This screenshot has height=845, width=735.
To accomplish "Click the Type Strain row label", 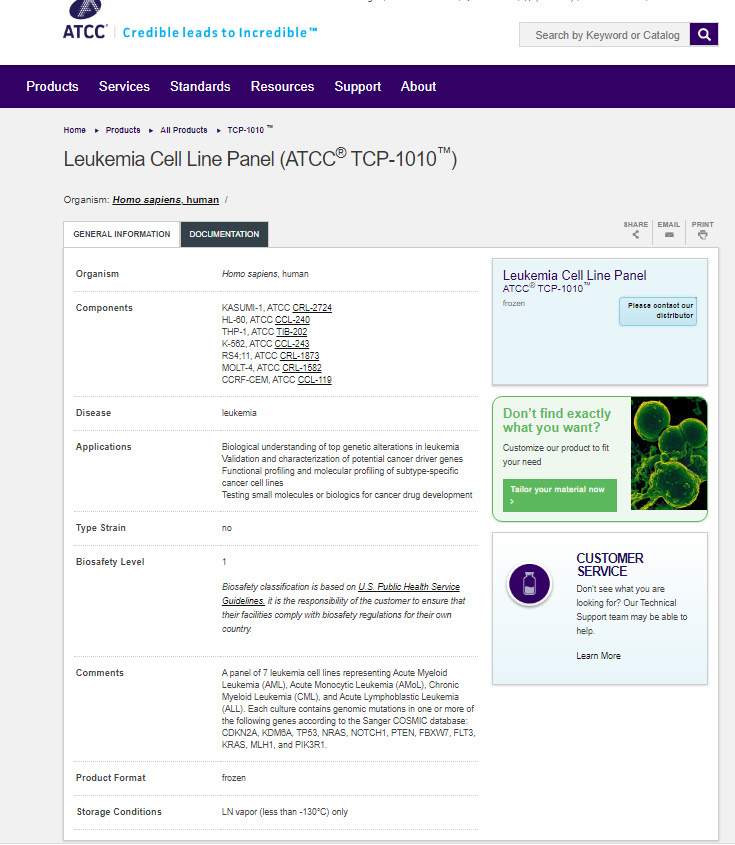I will coord(101,528).
